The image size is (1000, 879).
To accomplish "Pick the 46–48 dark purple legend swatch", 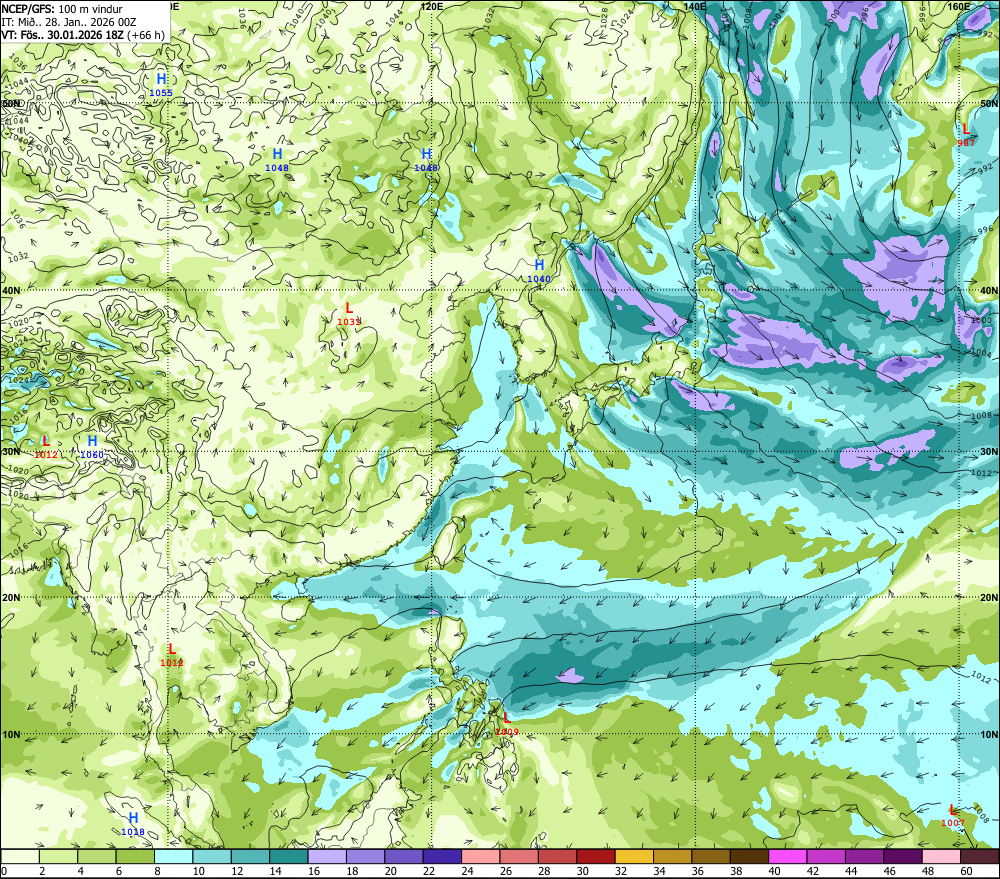I will 902,856.
